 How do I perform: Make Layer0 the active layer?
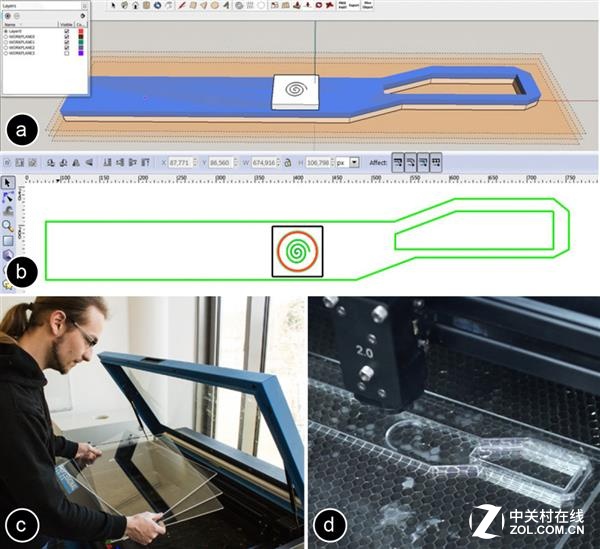click(x=6, y=31)
